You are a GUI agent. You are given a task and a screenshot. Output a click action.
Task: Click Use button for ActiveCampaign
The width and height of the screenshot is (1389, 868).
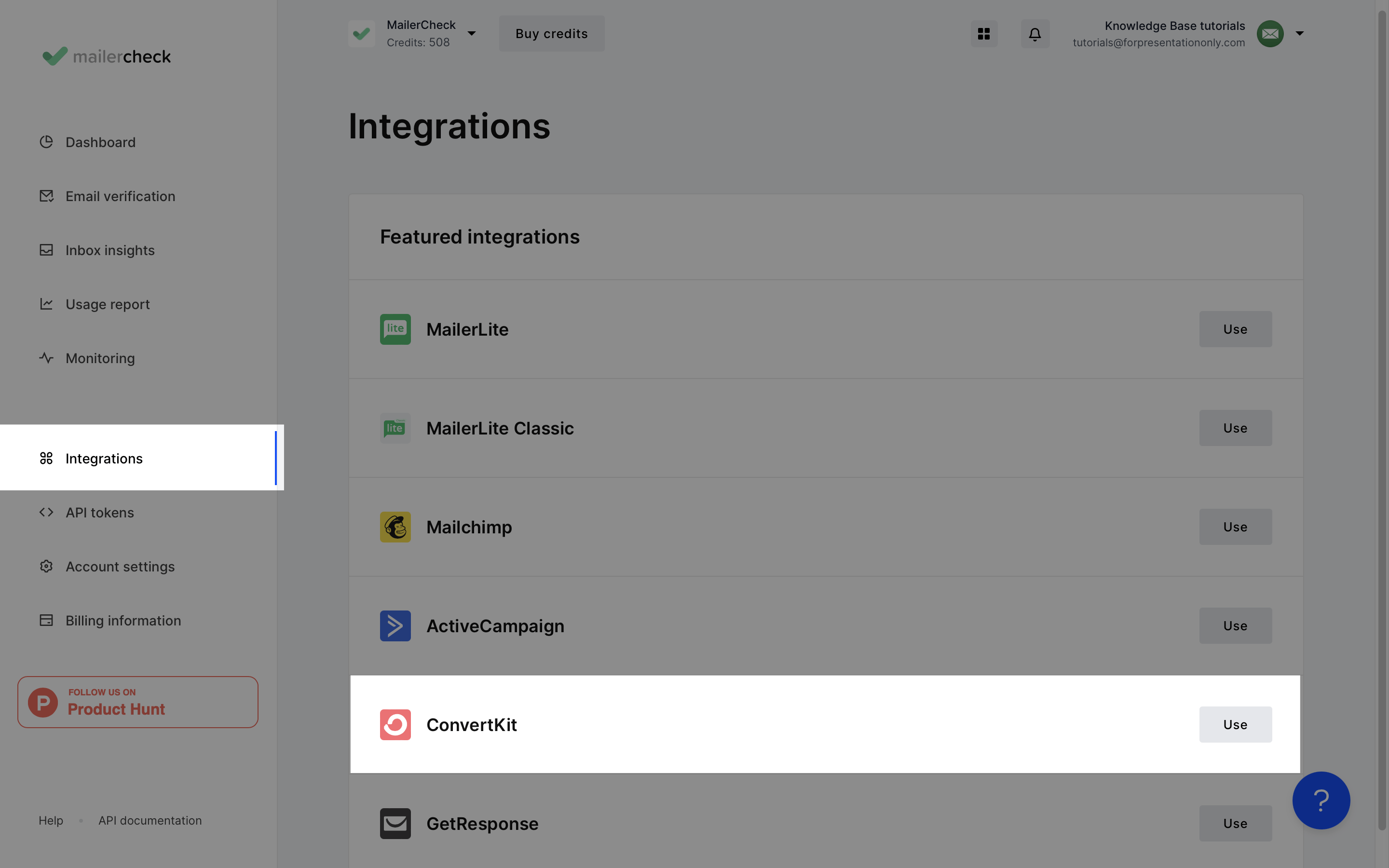point(1235,625)
